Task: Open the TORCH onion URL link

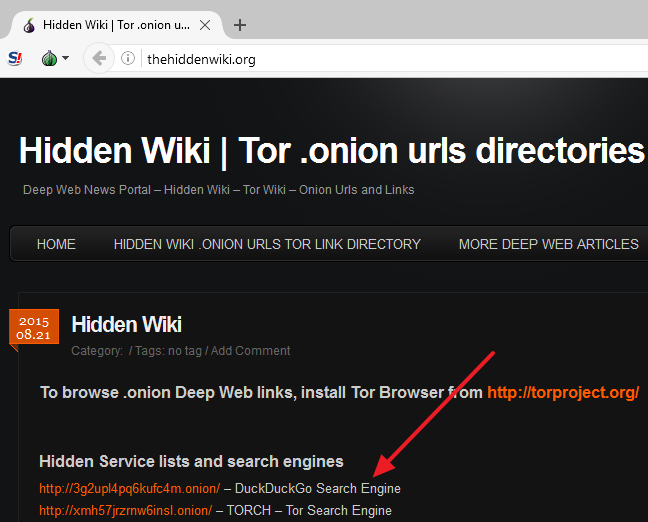Action: (x=125, y=511)
